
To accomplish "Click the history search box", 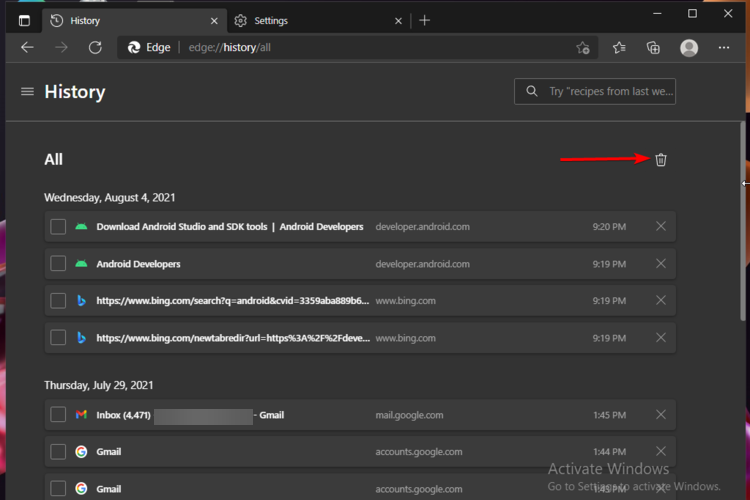I will point(606,92).
